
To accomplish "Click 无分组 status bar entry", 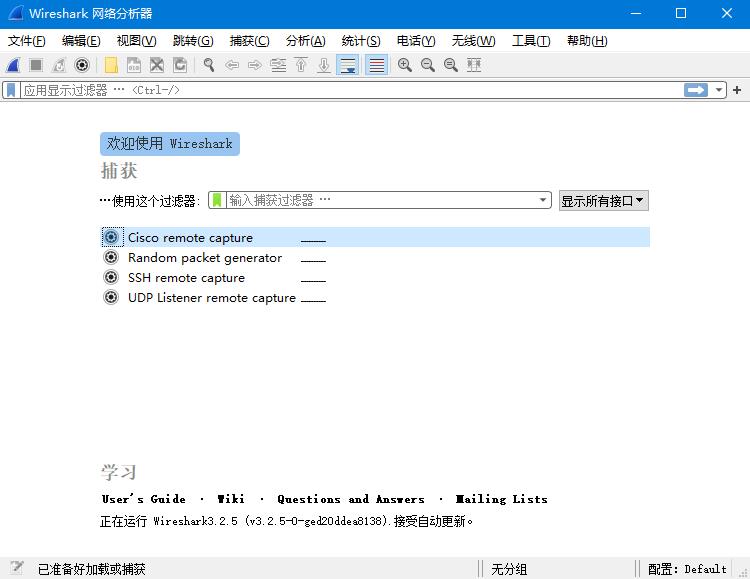I will [x=509, y=569].
